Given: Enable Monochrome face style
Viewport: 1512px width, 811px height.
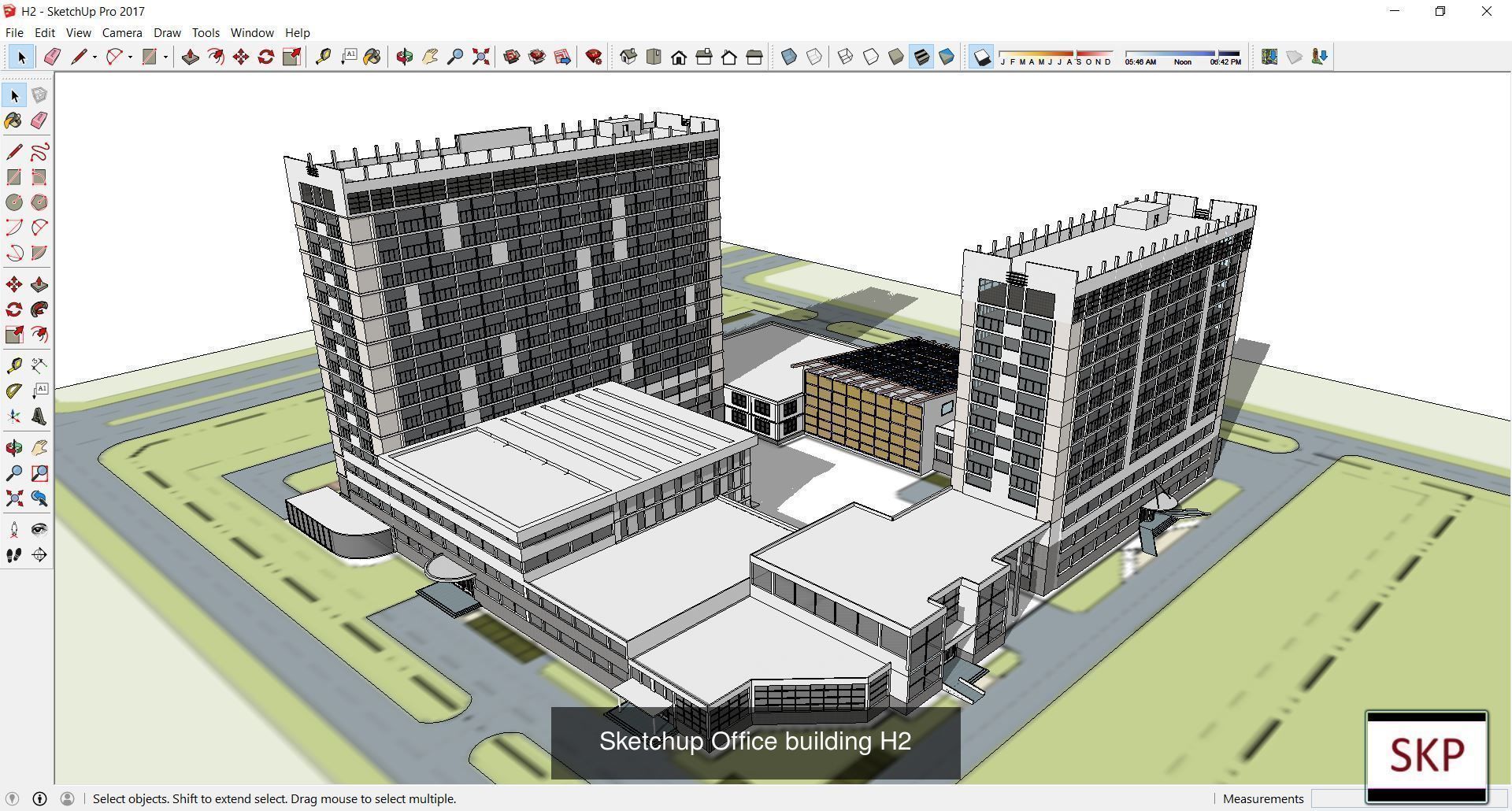Looking at the screenshot, I should [x=946, y=57].
